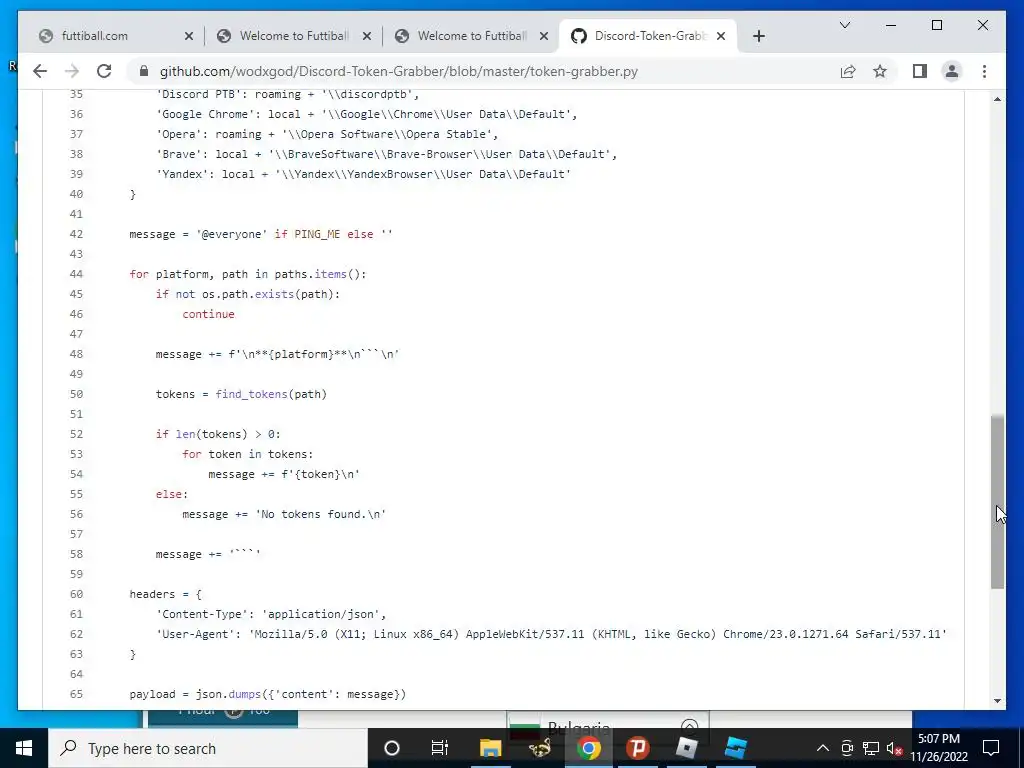The image size is (1024, 768).
Task: Click the 'Google Chrome' key on line 36
Action: 205,114
